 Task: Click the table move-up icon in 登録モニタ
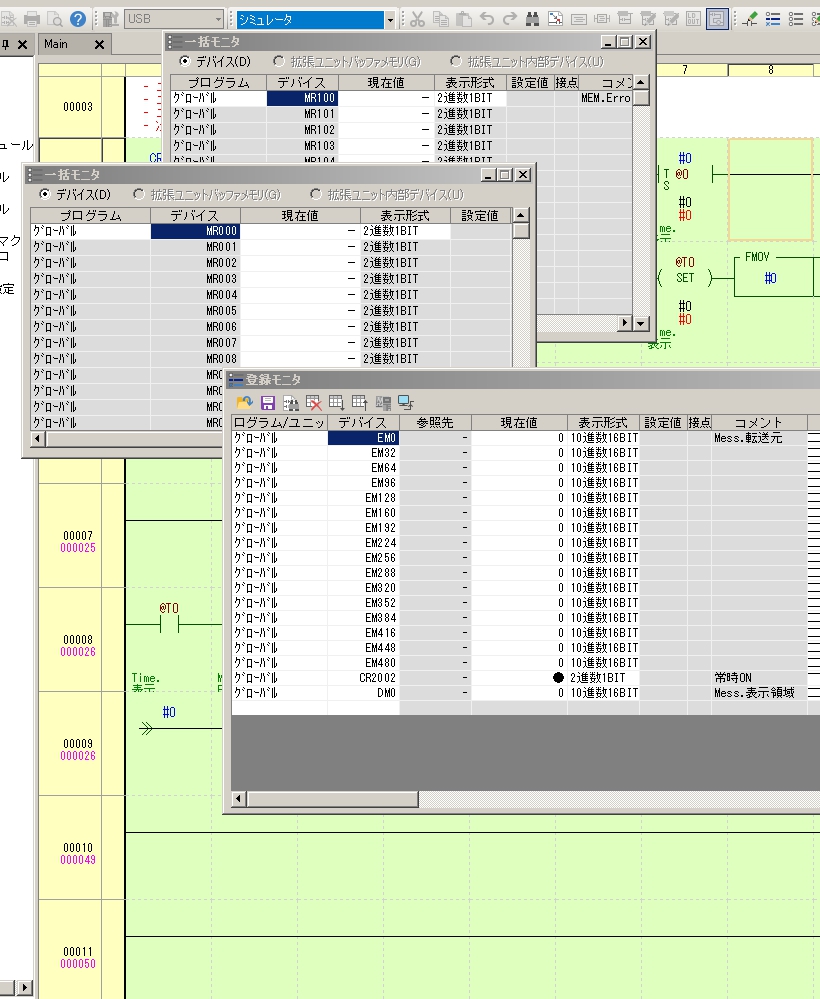(359, 403)
